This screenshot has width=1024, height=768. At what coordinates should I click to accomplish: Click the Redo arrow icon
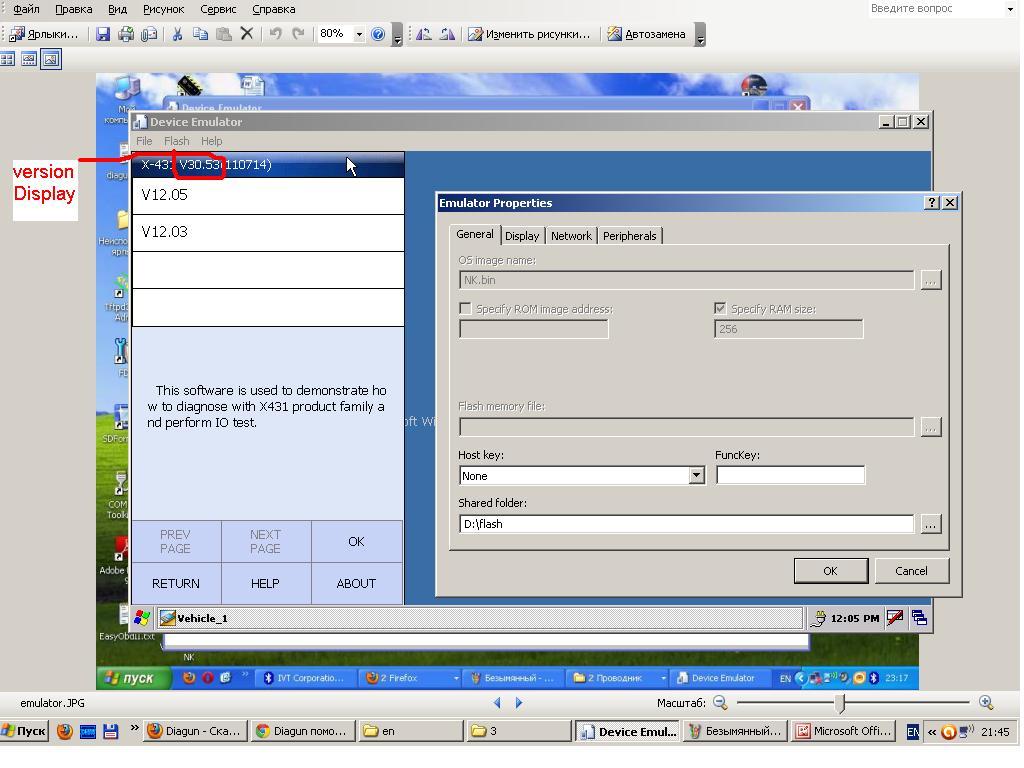298,34
